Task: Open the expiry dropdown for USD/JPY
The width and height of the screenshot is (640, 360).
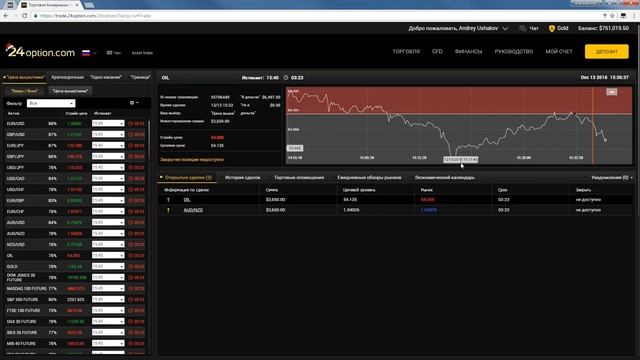Action: point(108,167)
